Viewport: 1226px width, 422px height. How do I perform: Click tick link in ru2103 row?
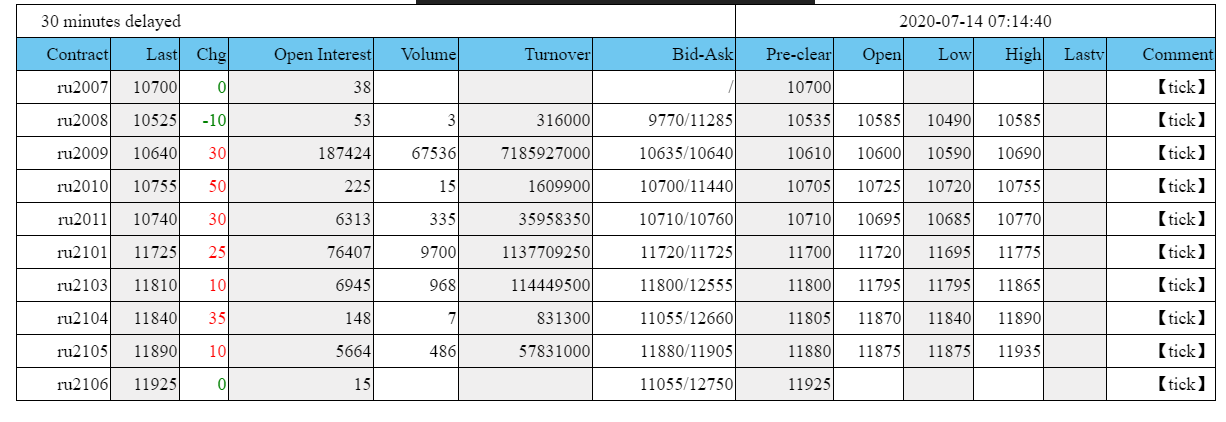pyautogui.click(x=1181, y=285)
